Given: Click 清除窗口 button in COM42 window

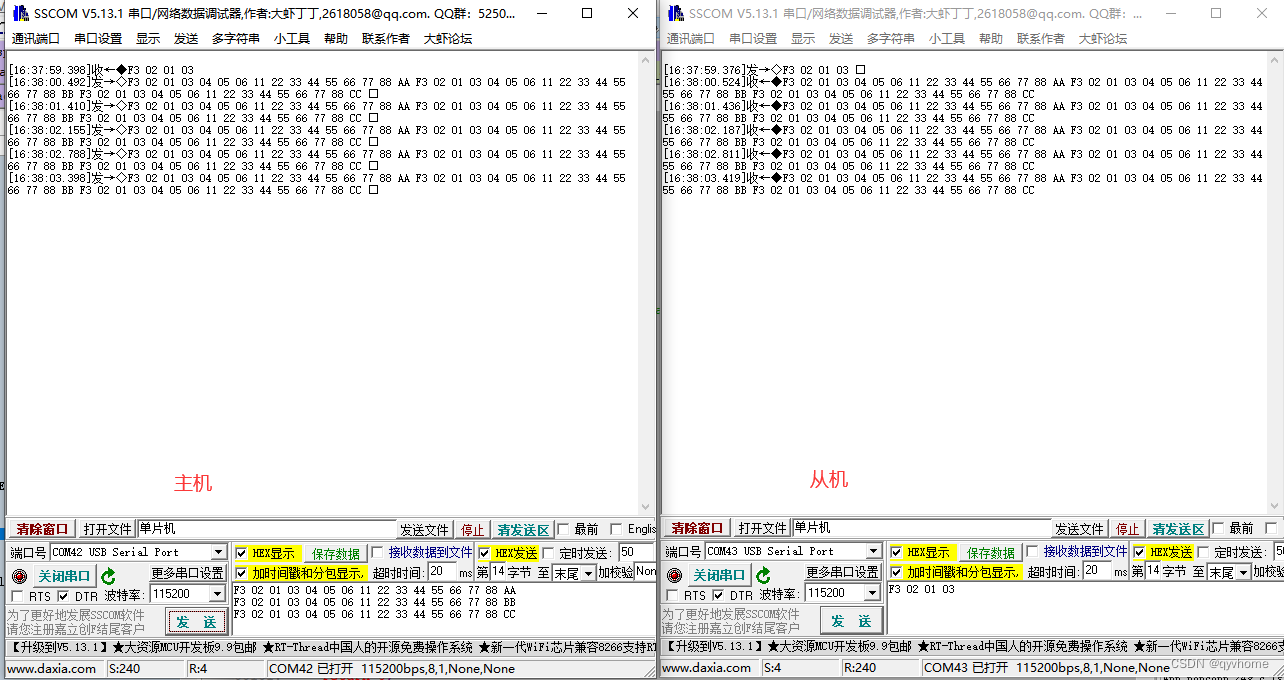Looking at the screenshot, I should [x=42, y=529].
